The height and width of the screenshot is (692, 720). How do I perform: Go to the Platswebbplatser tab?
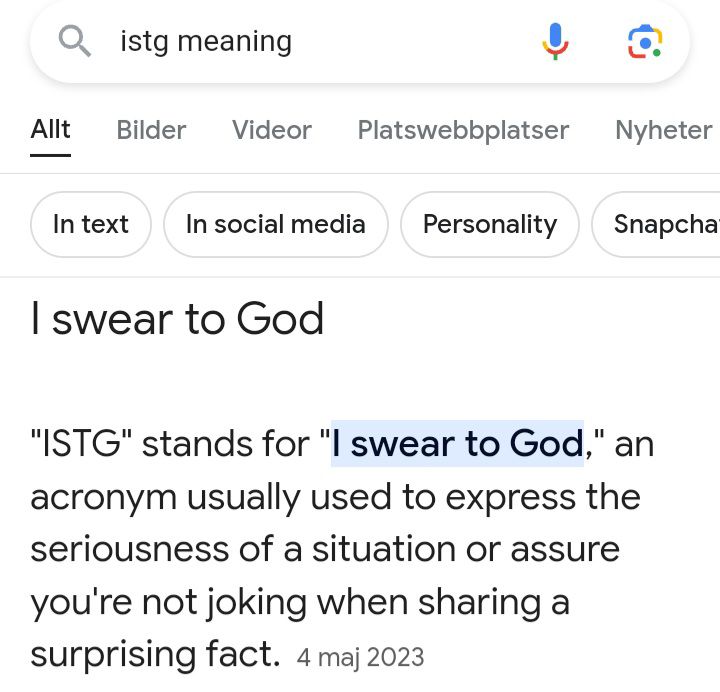pos(463,130)
